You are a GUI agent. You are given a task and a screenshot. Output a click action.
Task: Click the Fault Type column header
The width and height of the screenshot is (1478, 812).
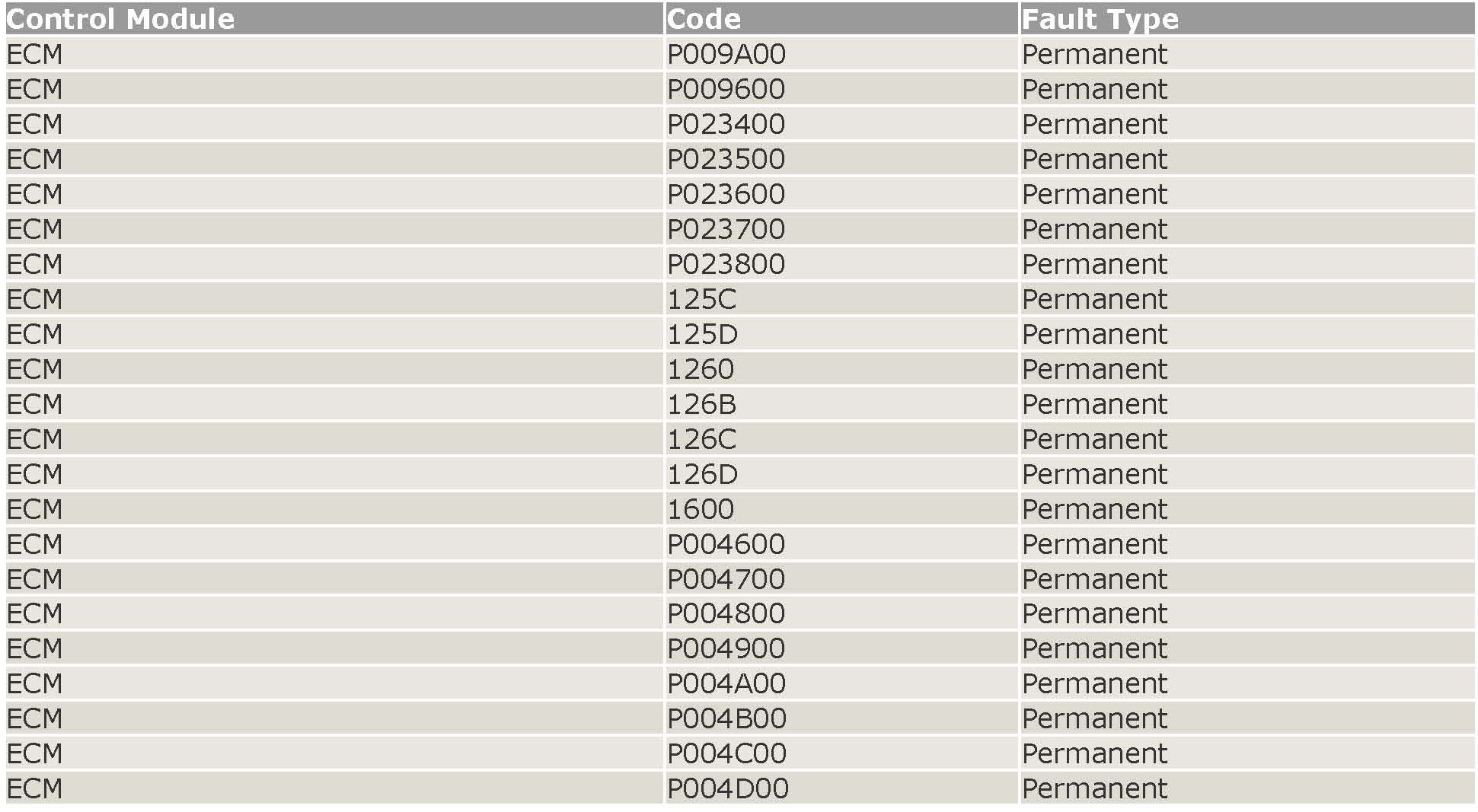pyautogui.click(x=1100, y=19)
